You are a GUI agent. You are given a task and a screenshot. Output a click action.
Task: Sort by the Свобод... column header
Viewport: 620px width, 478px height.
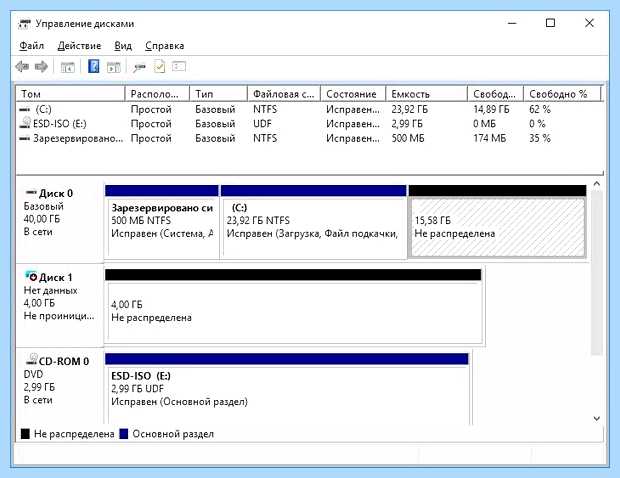click(495, 94)
